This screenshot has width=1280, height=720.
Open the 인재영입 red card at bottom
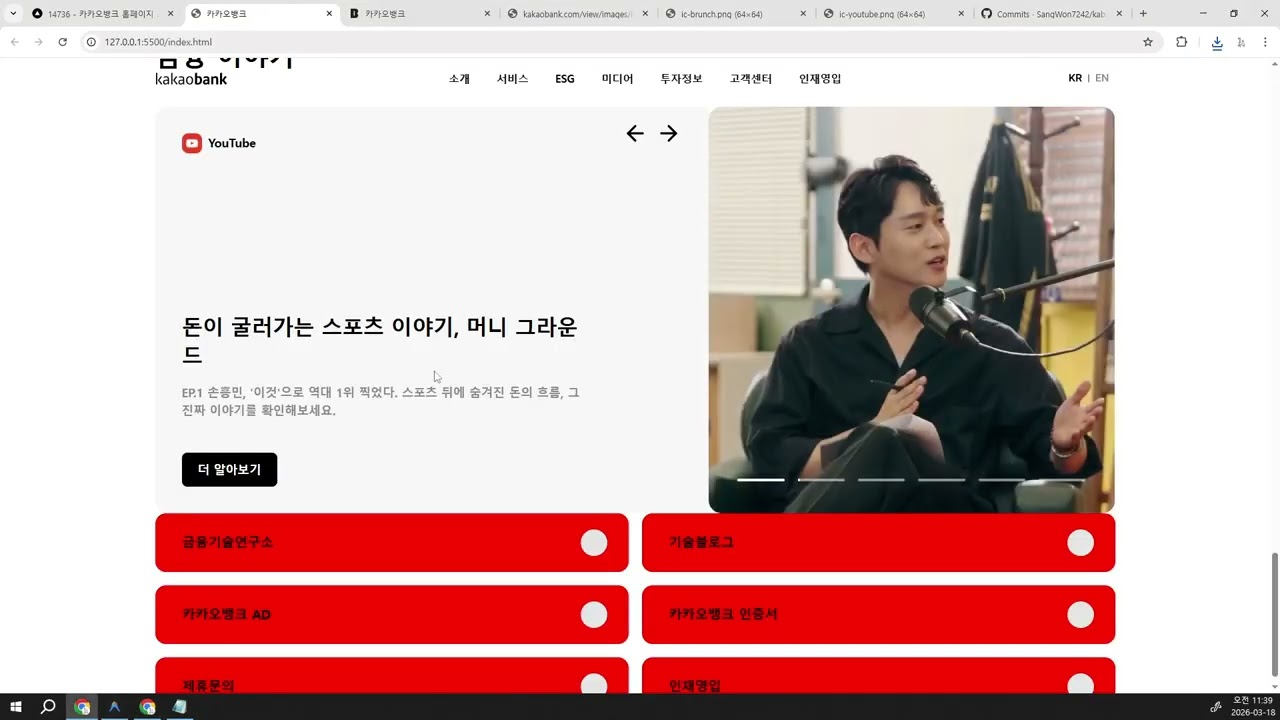878,676
